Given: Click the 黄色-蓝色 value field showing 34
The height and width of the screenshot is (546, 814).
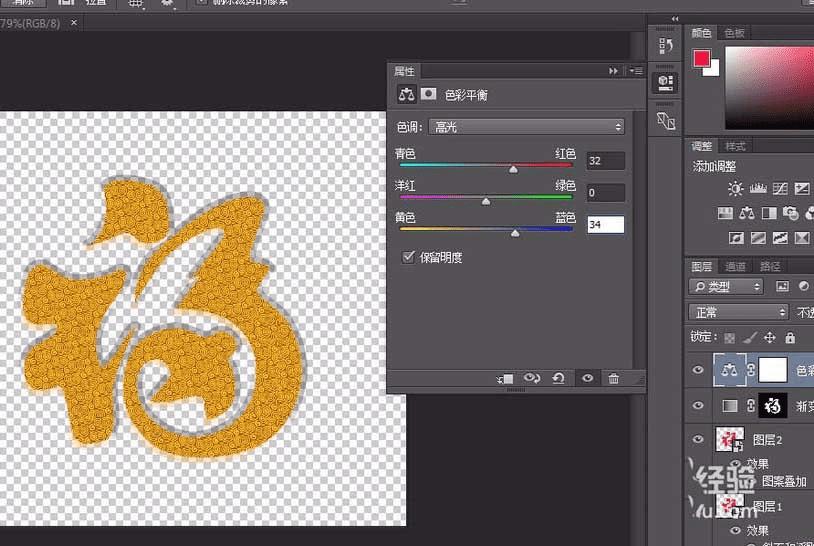Looking at the screenshot, I should tap(605, 225).
